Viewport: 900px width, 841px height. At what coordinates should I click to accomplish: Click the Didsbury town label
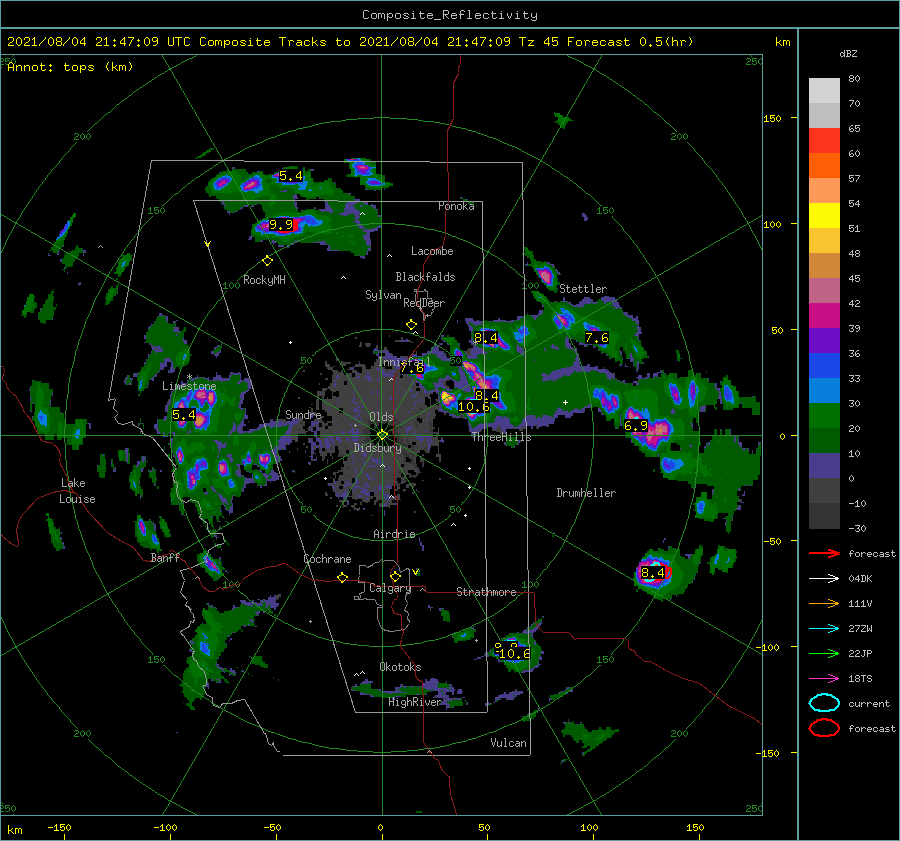coord(378,448)
